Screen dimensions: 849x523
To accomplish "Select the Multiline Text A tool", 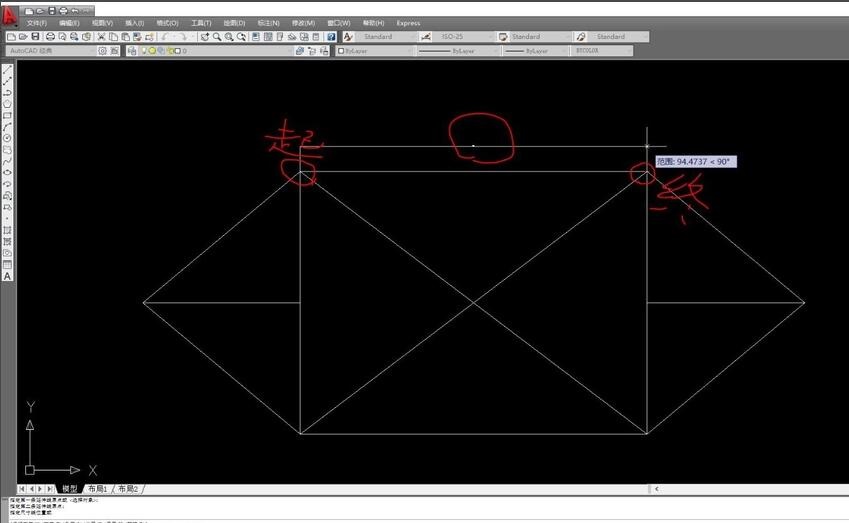I will coord(8,276).
